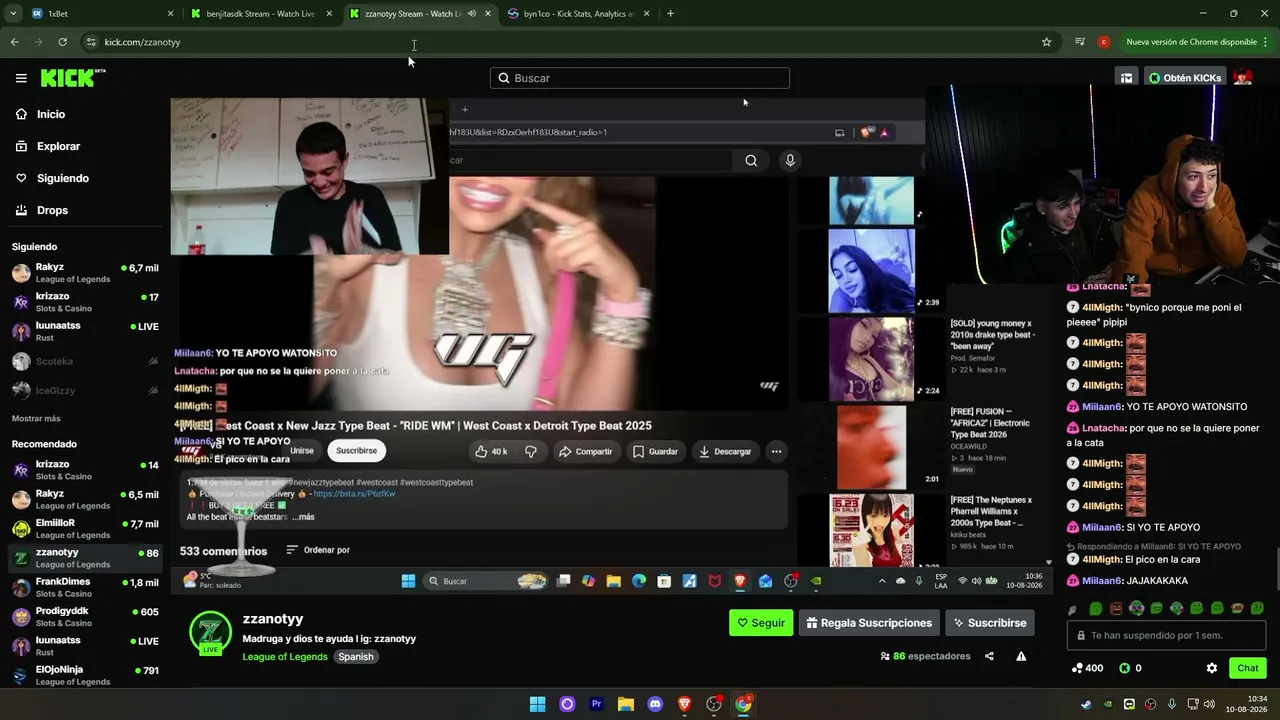Open luunaatss channel under Siguiendo
The height and width of the screenshot is (720, 1280).
85,331
